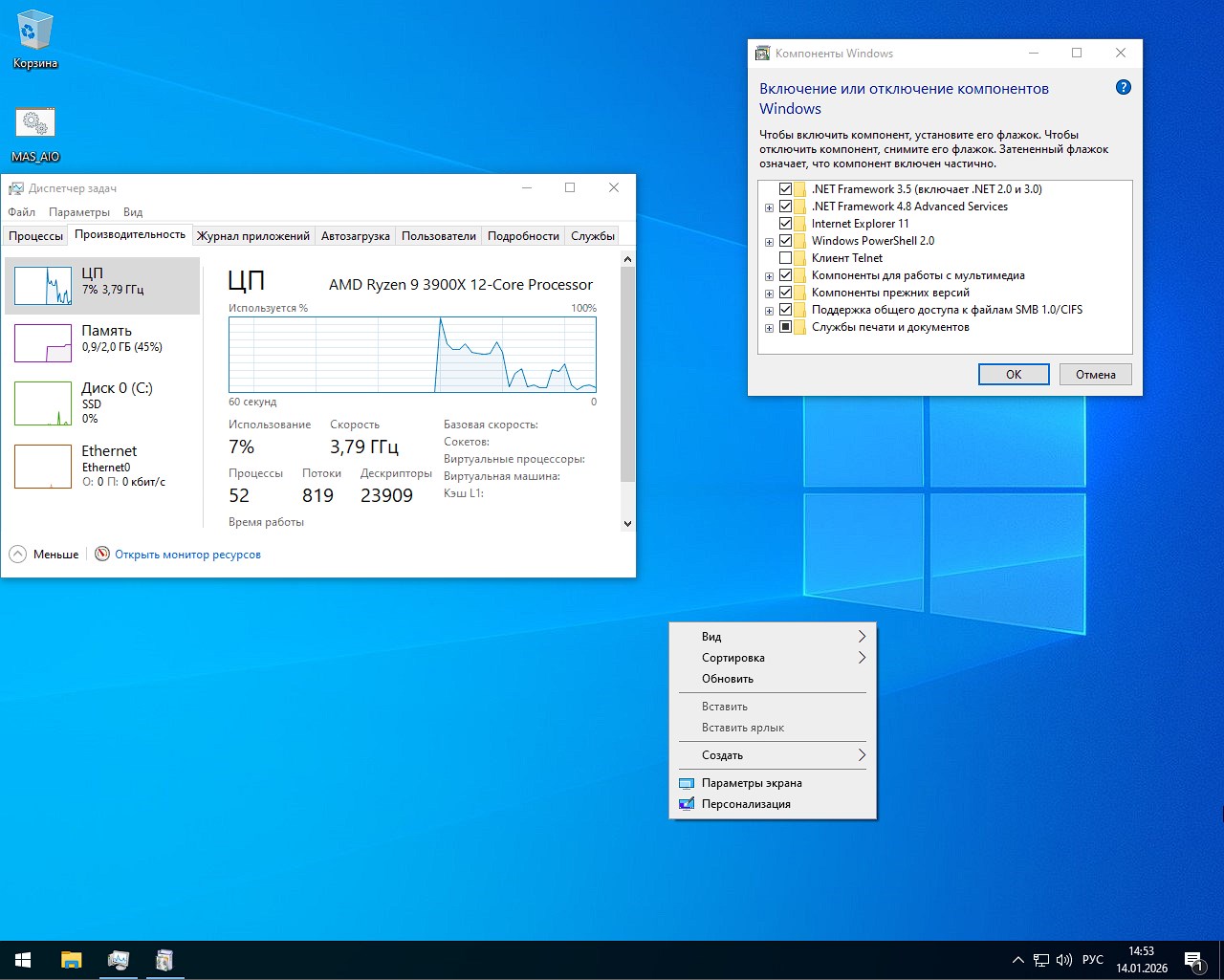The height and width of the screenshot is (980, 1224).
Task: Expand Компоненты для работы с мультимедиа
Action: [x=770, y=275]
